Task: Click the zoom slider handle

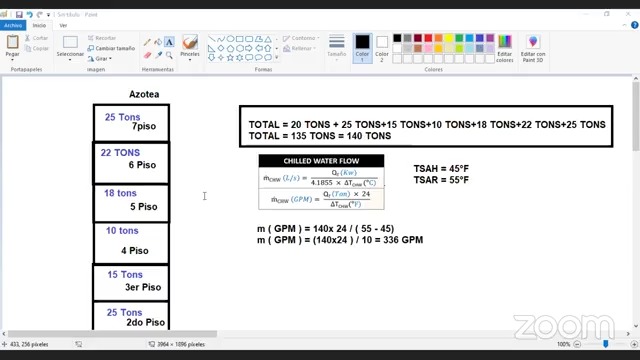Action: (x=606, y=344)
